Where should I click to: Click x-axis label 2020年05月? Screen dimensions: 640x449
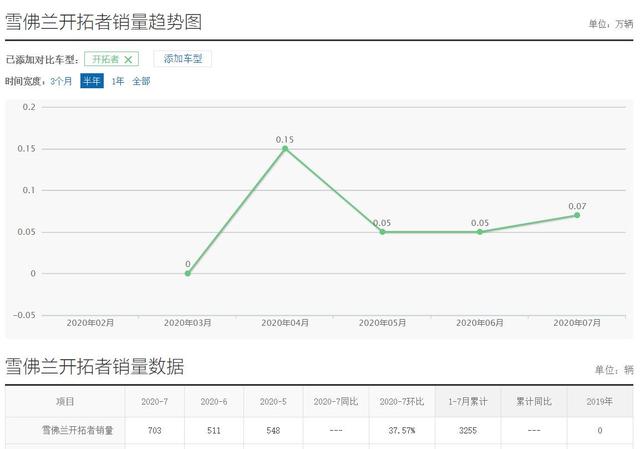tap(382, 323)
